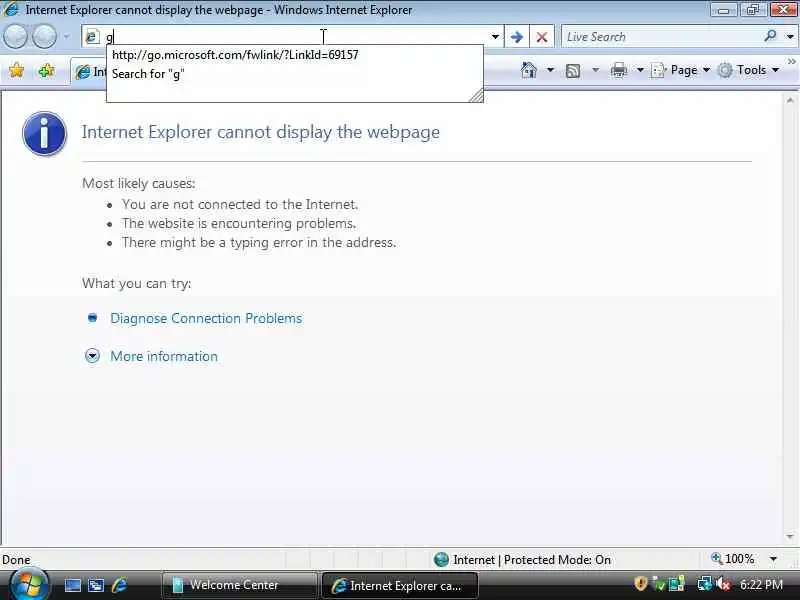
Task: Click the red Stop button
Action: pos(542,37)
